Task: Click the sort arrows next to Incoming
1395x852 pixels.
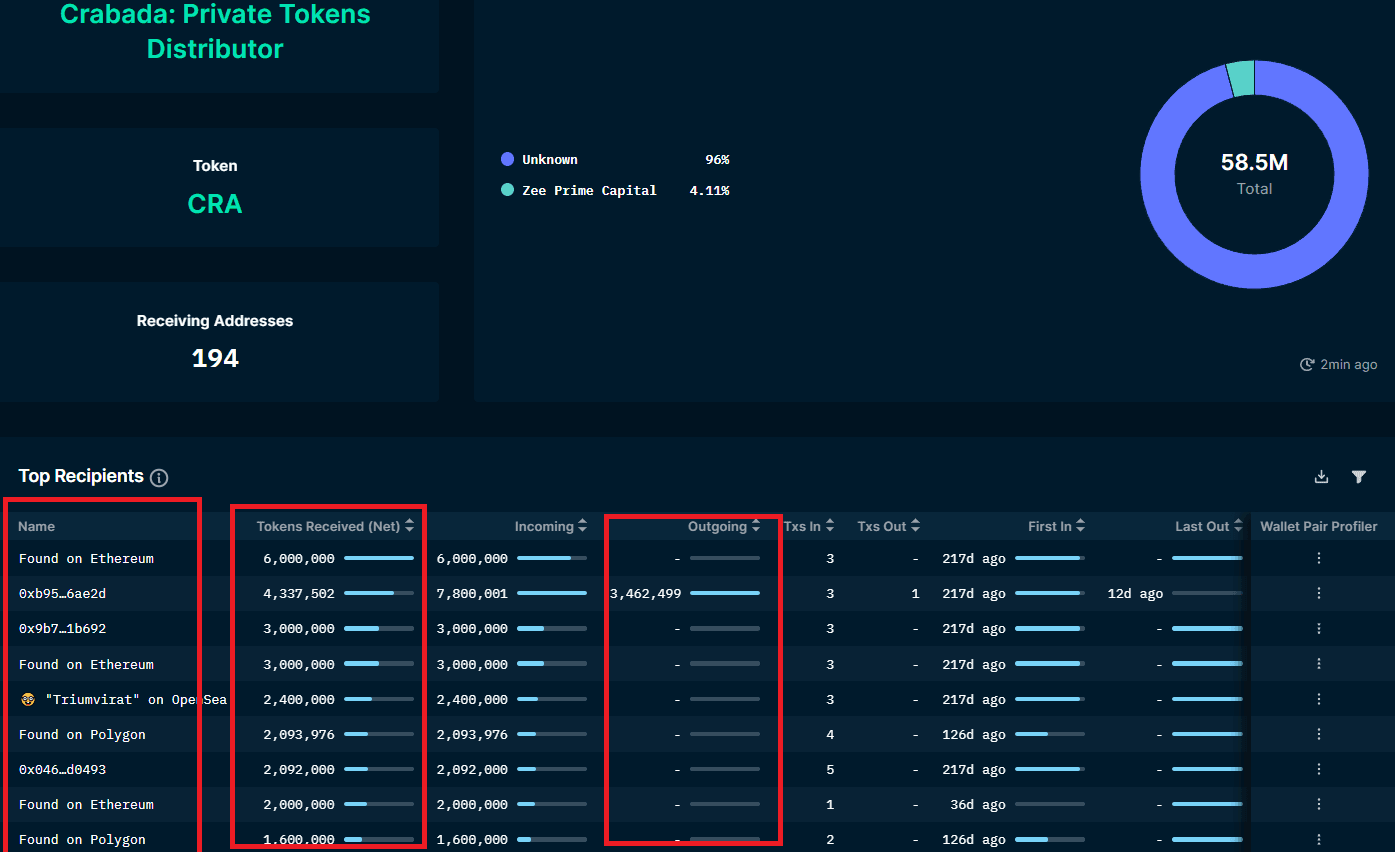Action: pos(583,526)
